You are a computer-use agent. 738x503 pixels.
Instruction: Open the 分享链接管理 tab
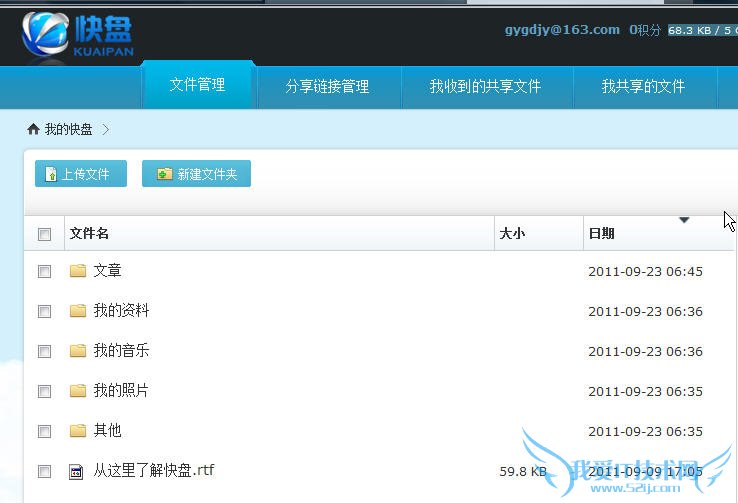click(328, 87)
